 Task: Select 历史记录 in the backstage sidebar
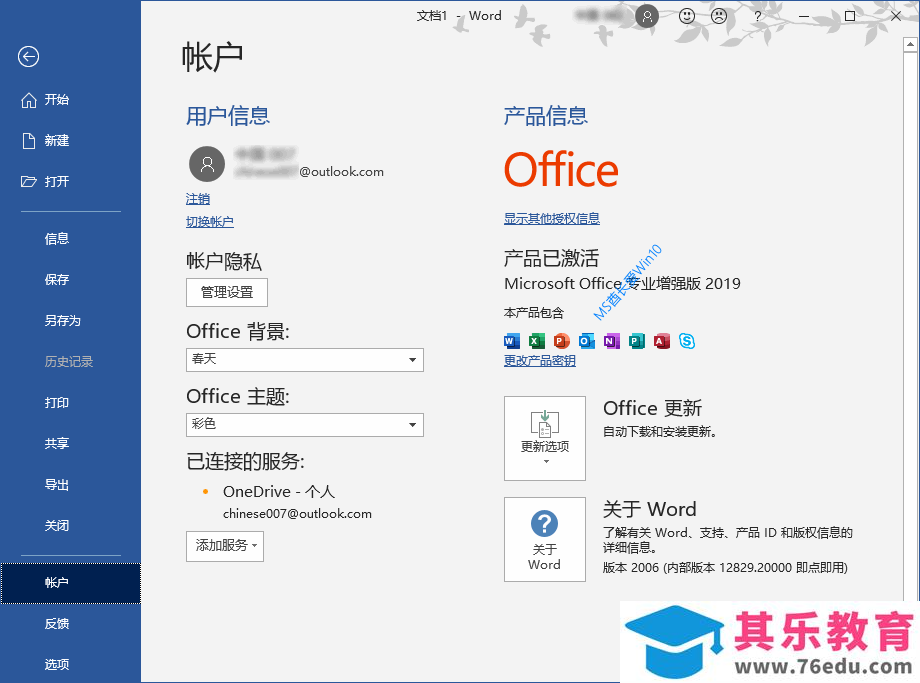coord(70,362)
